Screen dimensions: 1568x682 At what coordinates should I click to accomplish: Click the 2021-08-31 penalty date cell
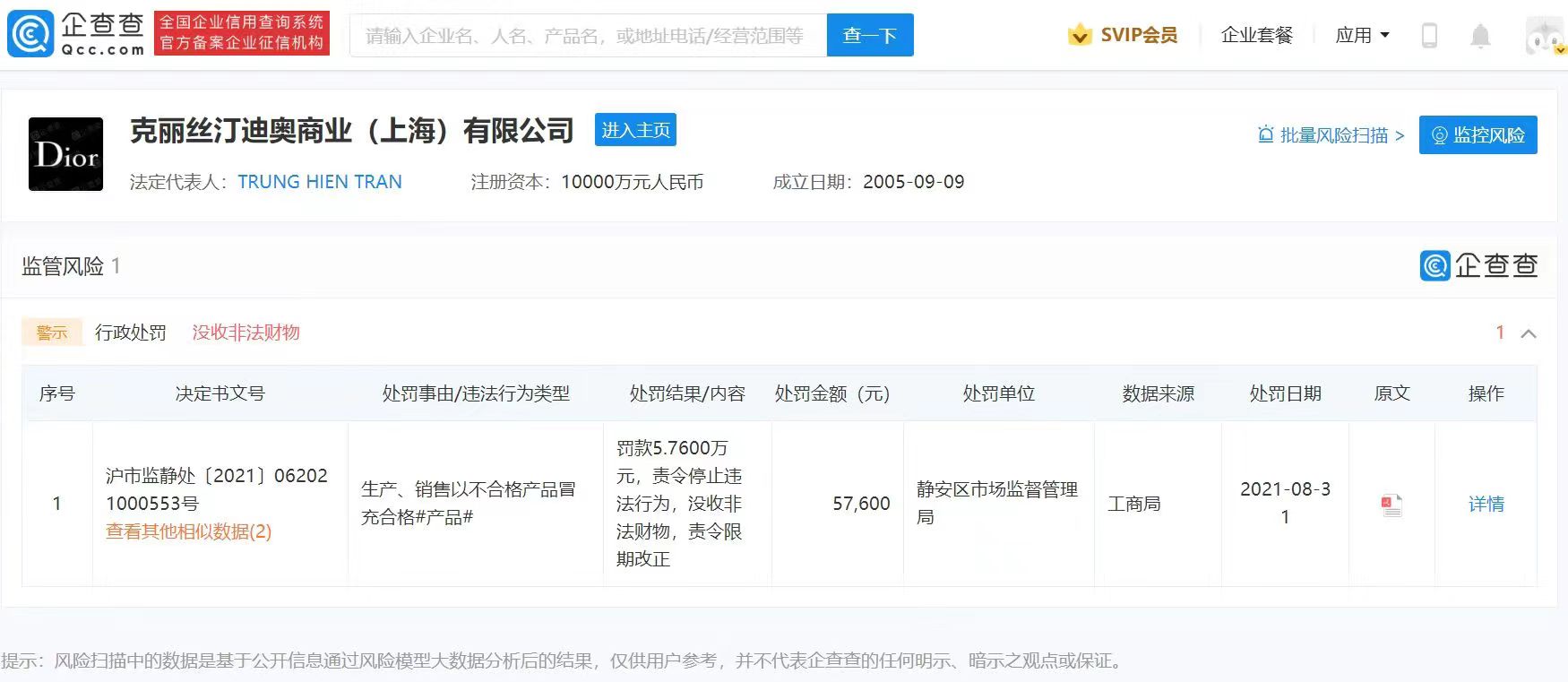pyautogui.click(x=1285, y=503)
